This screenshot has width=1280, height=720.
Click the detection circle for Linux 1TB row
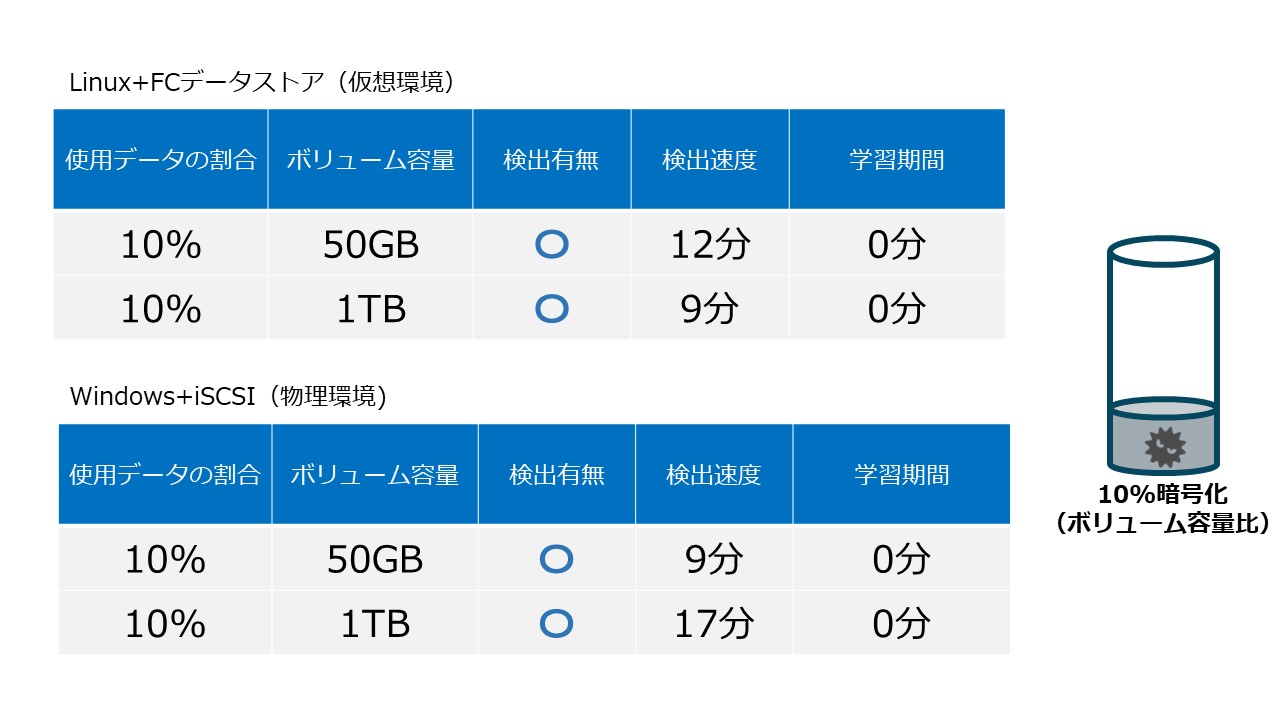(x=552, y=308)
